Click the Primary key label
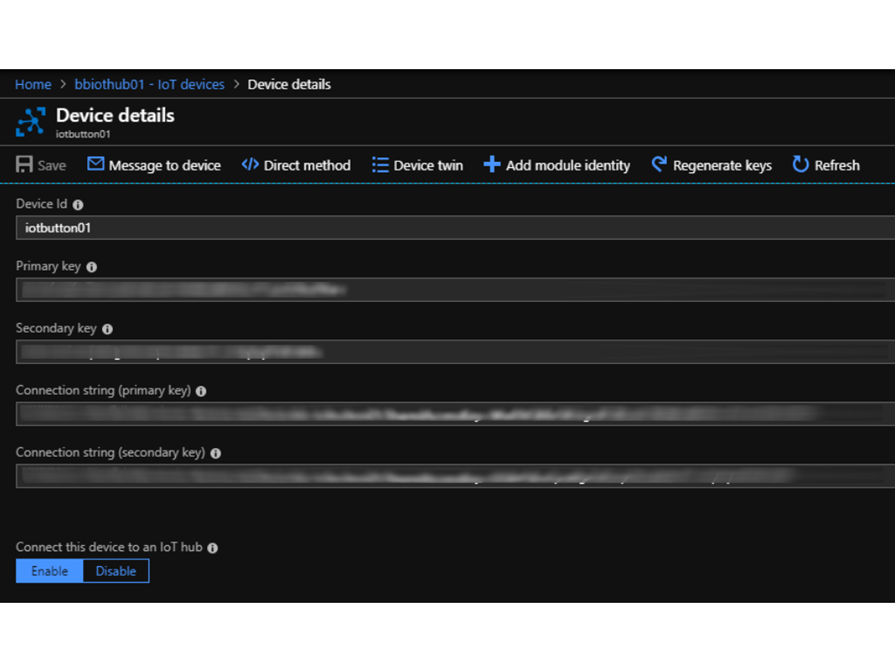This screenshot has width=895, height=671. coord(48,266)
